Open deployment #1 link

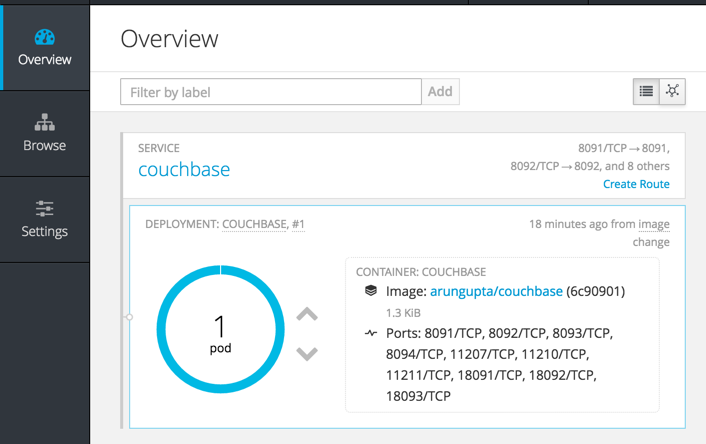coord(298,225)
